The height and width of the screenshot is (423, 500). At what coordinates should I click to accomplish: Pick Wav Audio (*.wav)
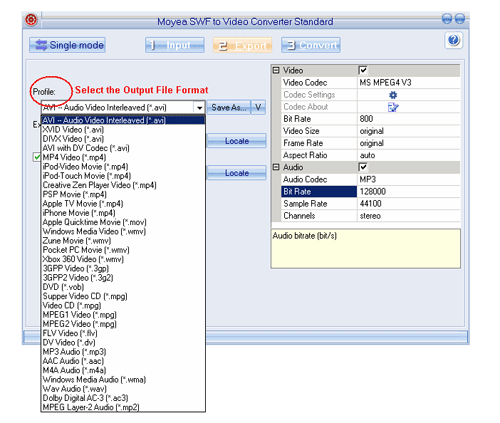click(x=123, y=388)
